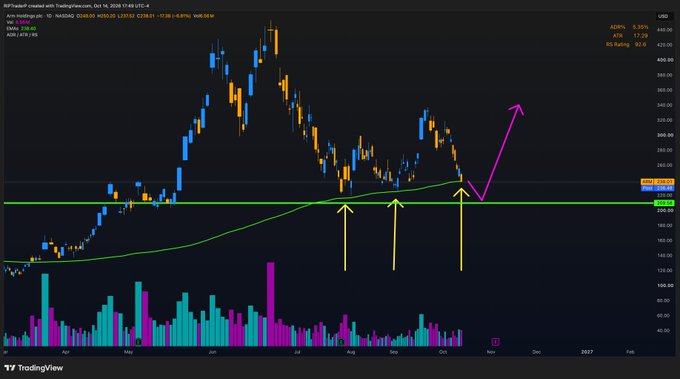Click the Feb label on time axis
This screenshot has height=379, width=680.
click(x=630, y=352)
